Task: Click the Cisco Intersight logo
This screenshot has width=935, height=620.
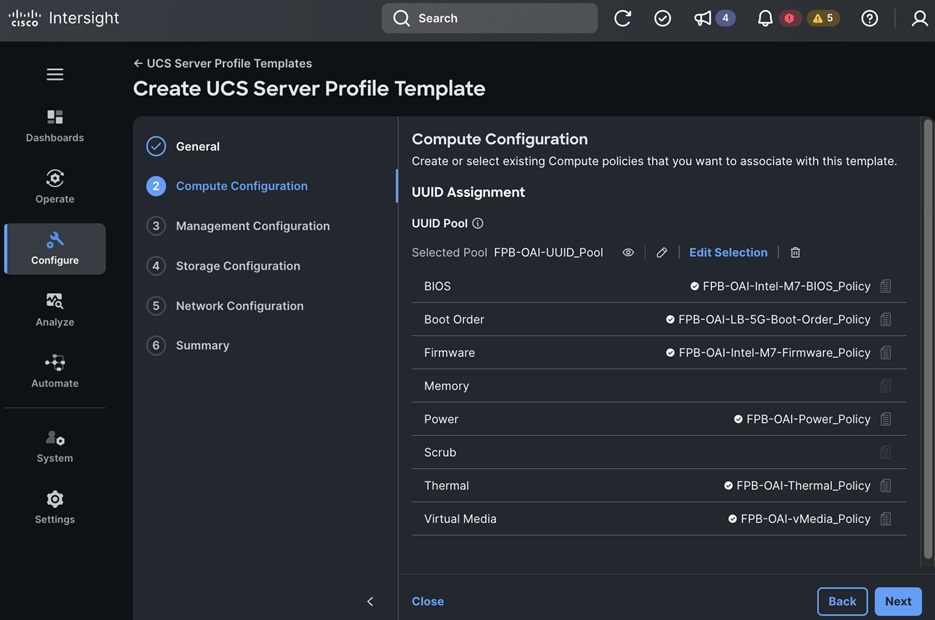Action: pyautogui.click(x=64, y=18)
